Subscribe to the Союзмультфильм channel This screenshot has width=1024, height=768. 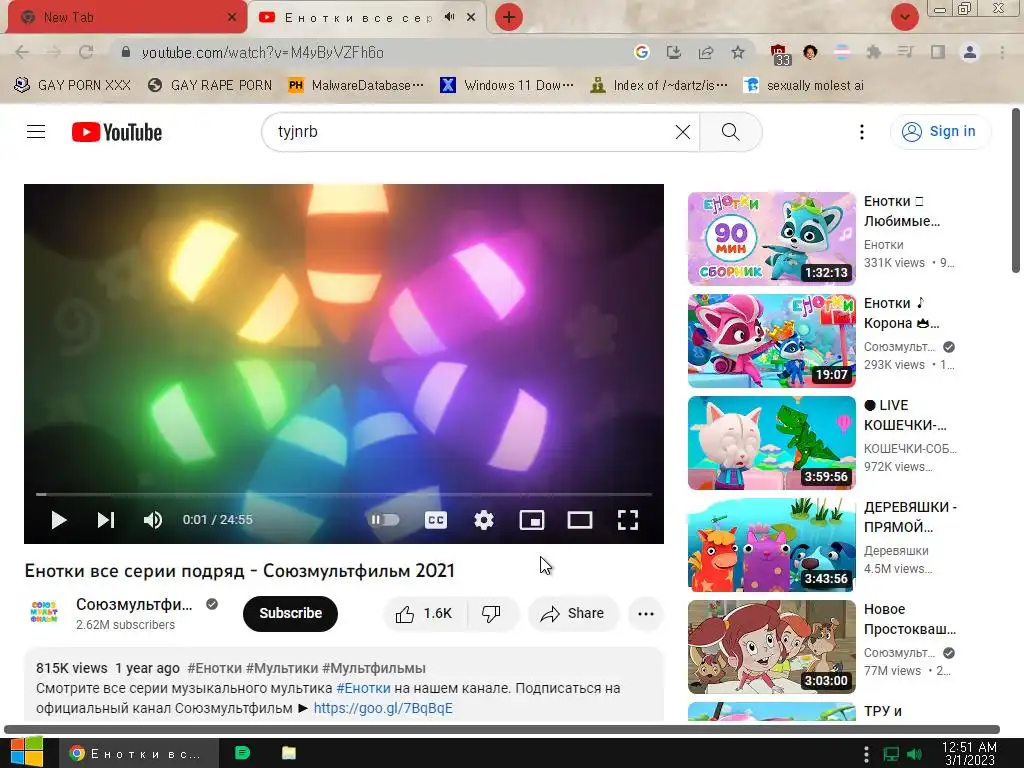(290, 613)
